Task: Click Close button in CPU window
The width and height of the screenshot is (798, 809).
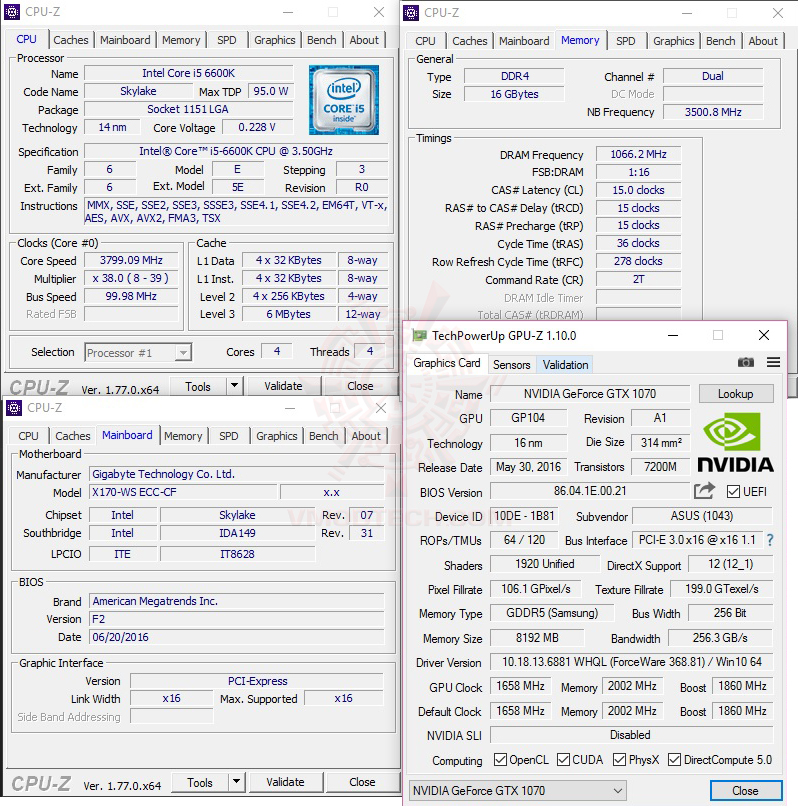Action: (360, 386)
